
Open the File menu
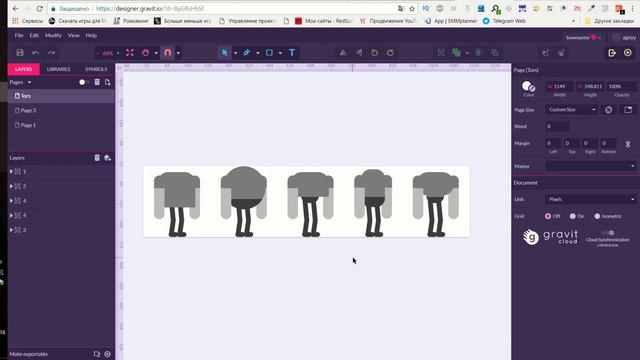pos(19,36)
